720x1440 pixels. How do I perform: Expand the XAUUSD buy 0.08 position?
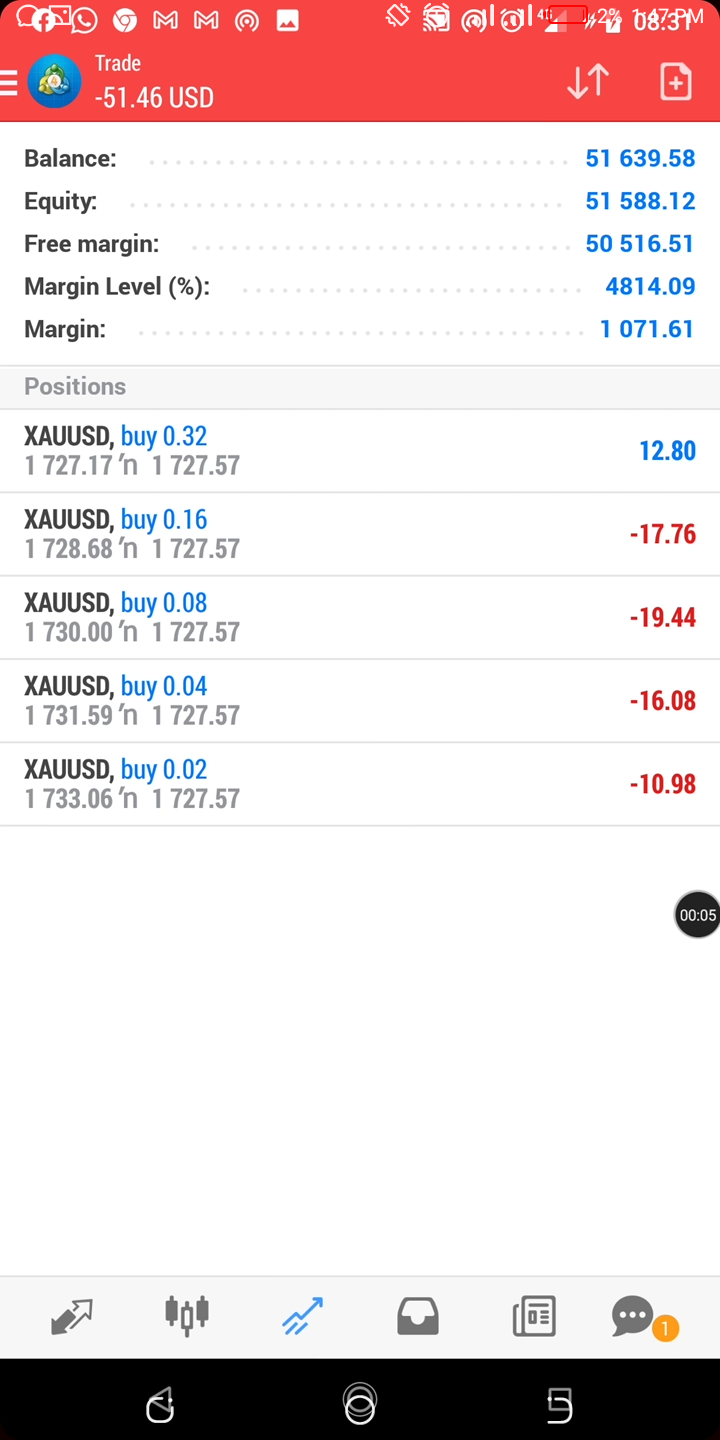(x=360, y=617)
